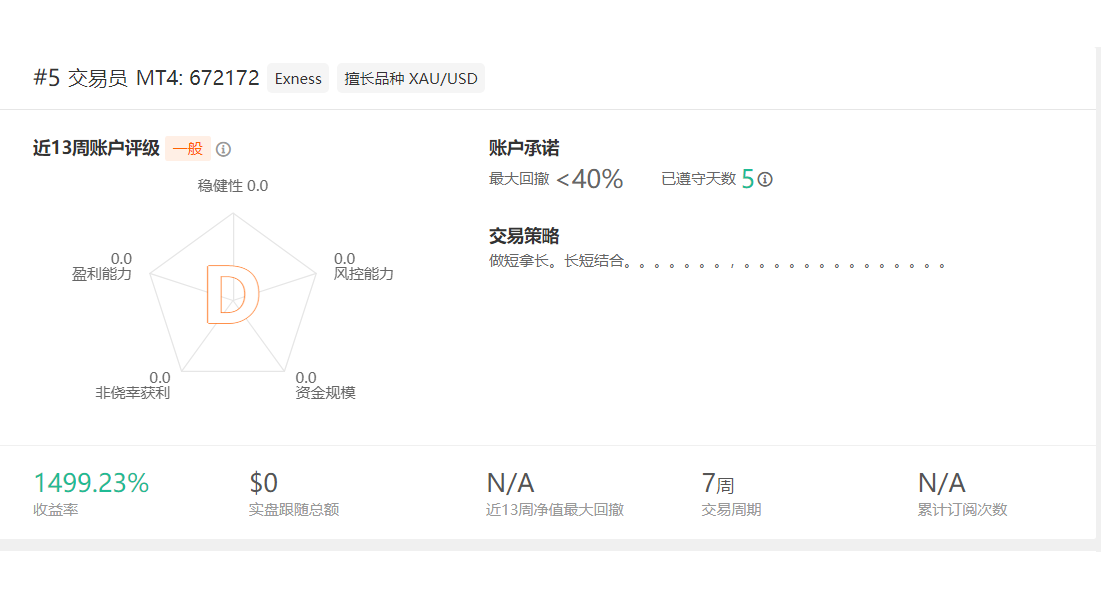1101x599 pixels.
Task: Click info icon beside 一般 account rating
Action: 223,149
